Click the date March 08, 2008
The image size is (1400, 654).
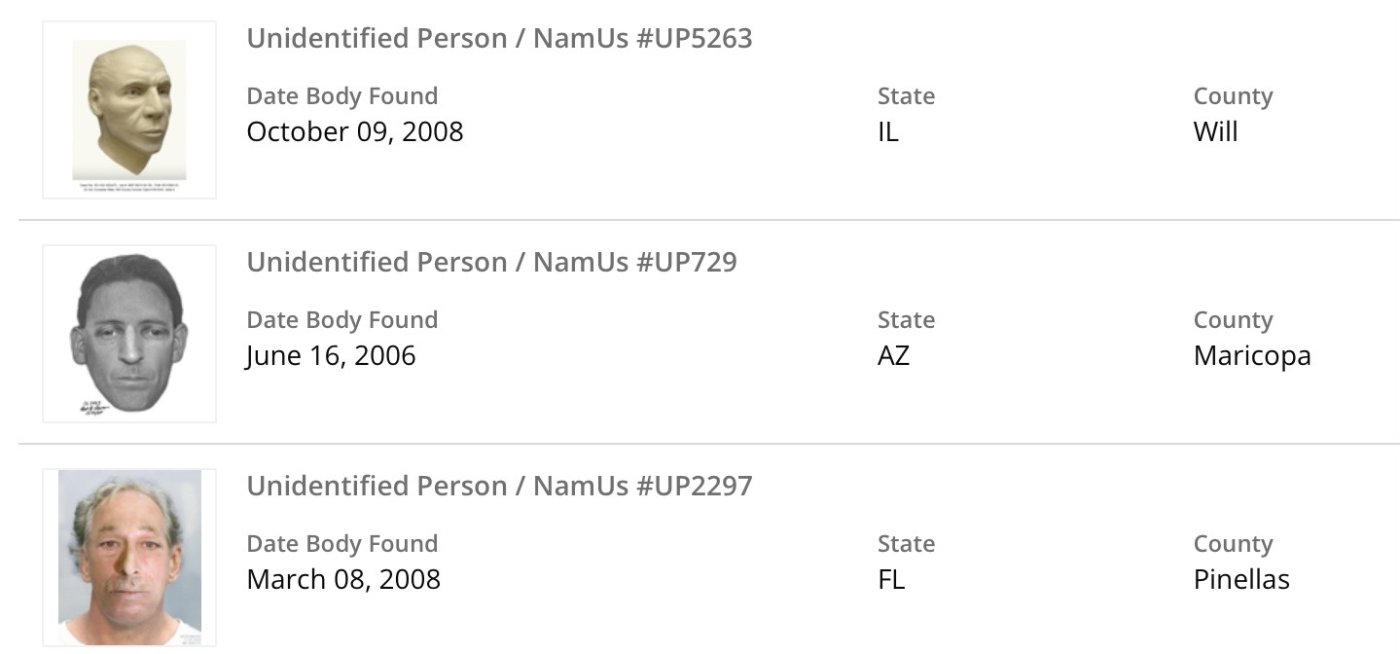343,580
